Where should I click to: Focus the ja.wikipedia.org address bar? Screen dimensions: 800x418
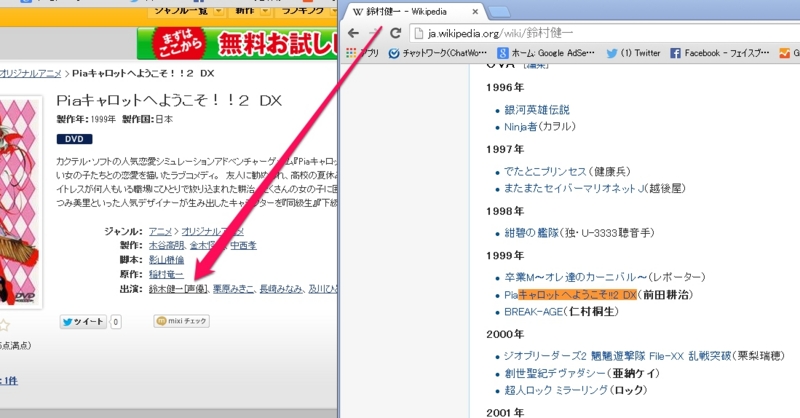click(x=607, y=34)
